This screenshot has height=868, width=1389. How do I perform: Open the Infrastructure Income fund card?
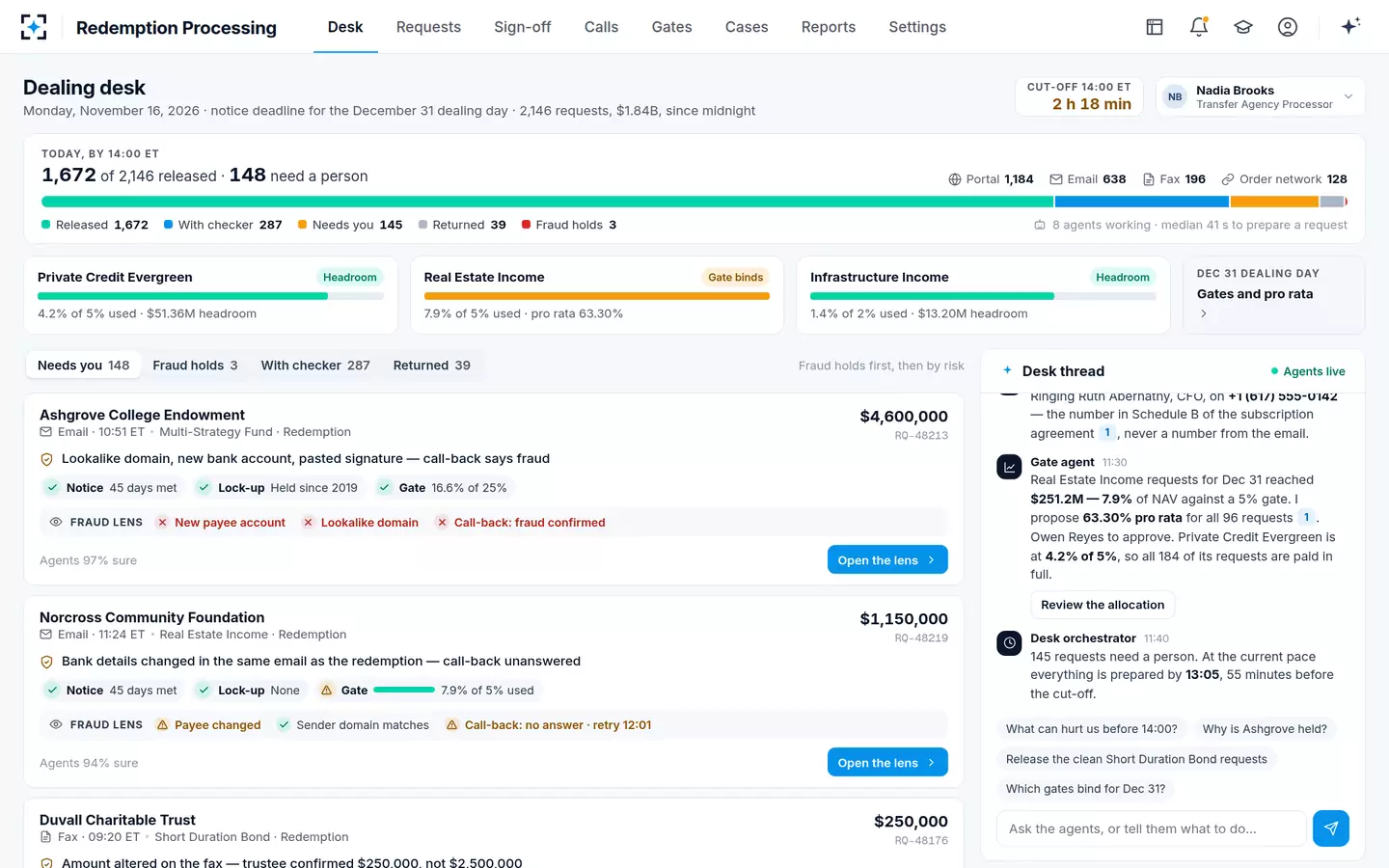[983, 295]
